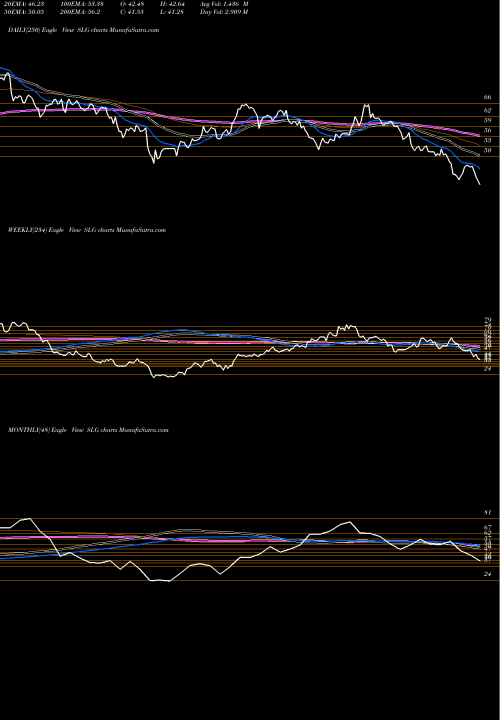Click the high price 'H: 42.64'
This screenshot has width=500, height=720.
point(170,4)
